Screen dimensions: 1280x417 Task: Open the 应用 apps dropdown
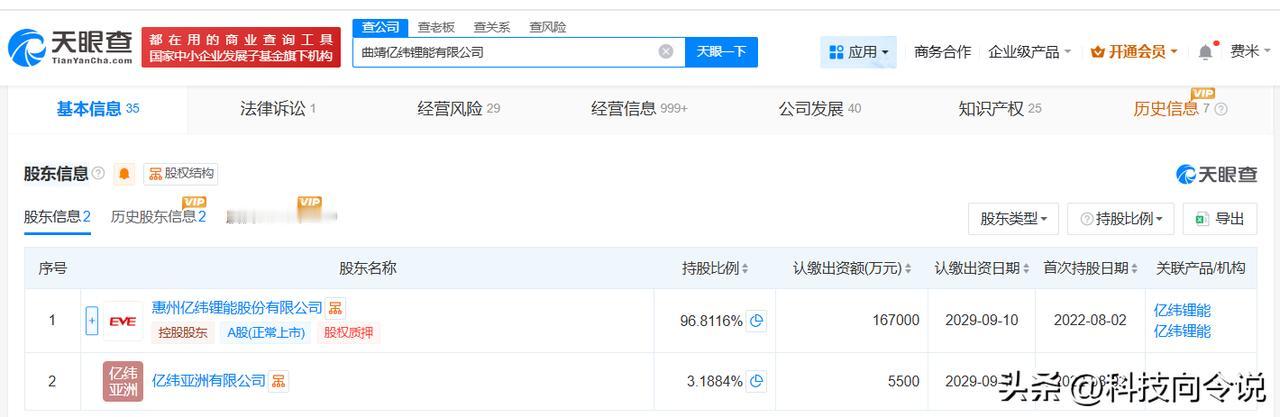pyautogui.click(x=858, y=52)
